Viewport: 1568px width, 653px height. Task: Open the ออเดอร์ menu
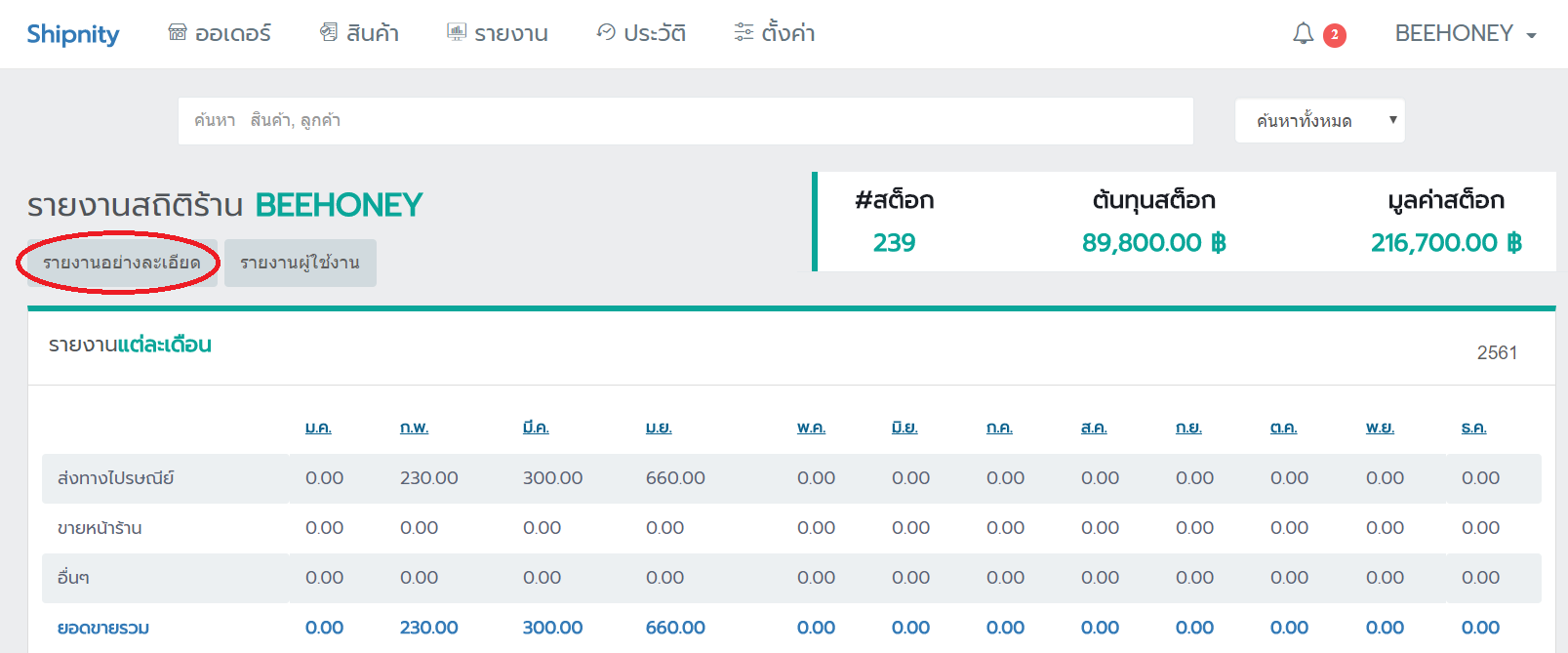click(233, 33)
